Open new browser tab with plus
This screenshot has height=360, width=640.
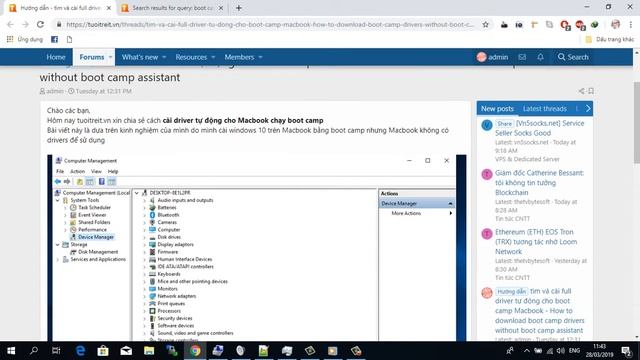click(239, 8)
